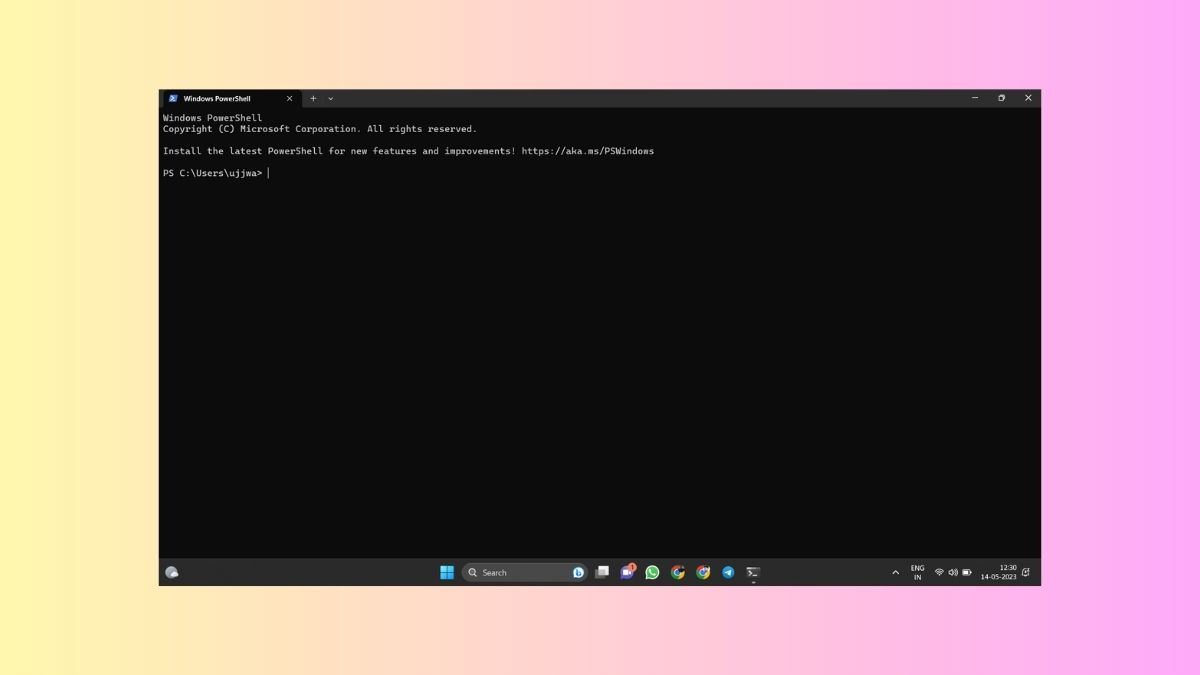
Task: Open Telegram from the taskbar
Action: point(727,572)
